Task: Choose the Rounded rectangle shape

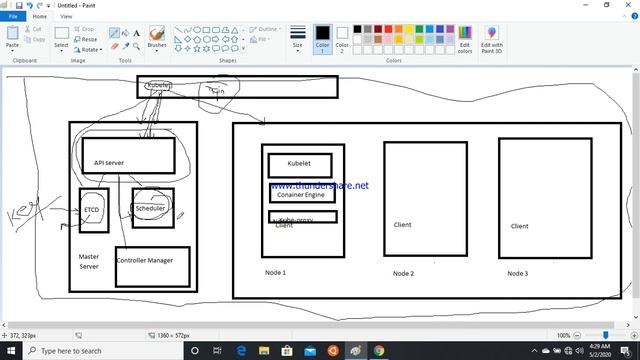Action: tap(216, 30)
